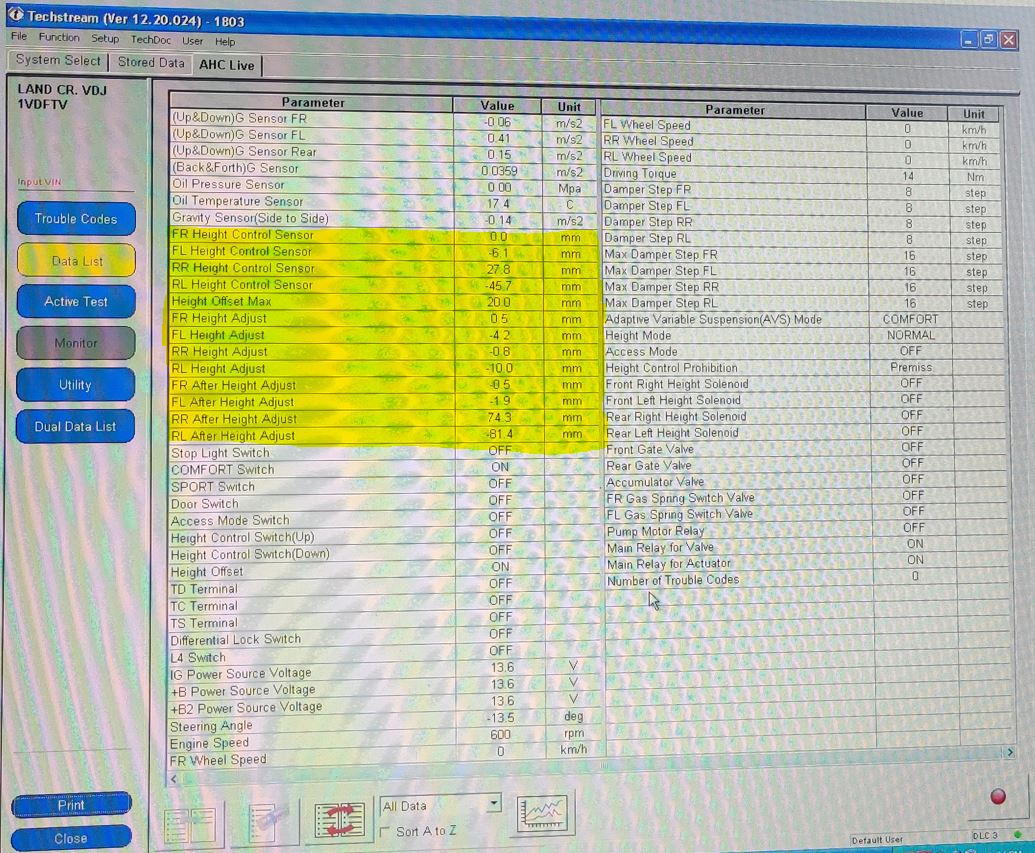Screen dimensions: 1035x853
Task: Select the FL Height Control Sensor row
Action: point(382,252)
